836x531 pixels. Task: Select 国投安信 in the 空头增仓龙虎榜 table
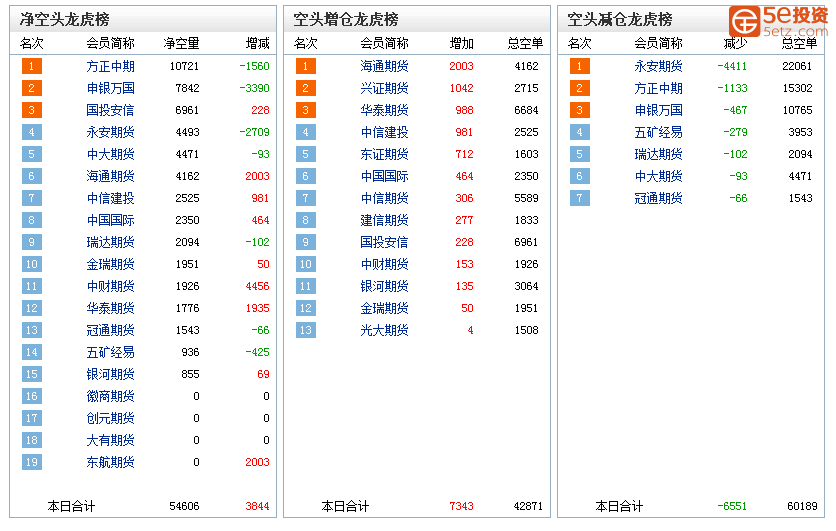[x=384, y=242]
